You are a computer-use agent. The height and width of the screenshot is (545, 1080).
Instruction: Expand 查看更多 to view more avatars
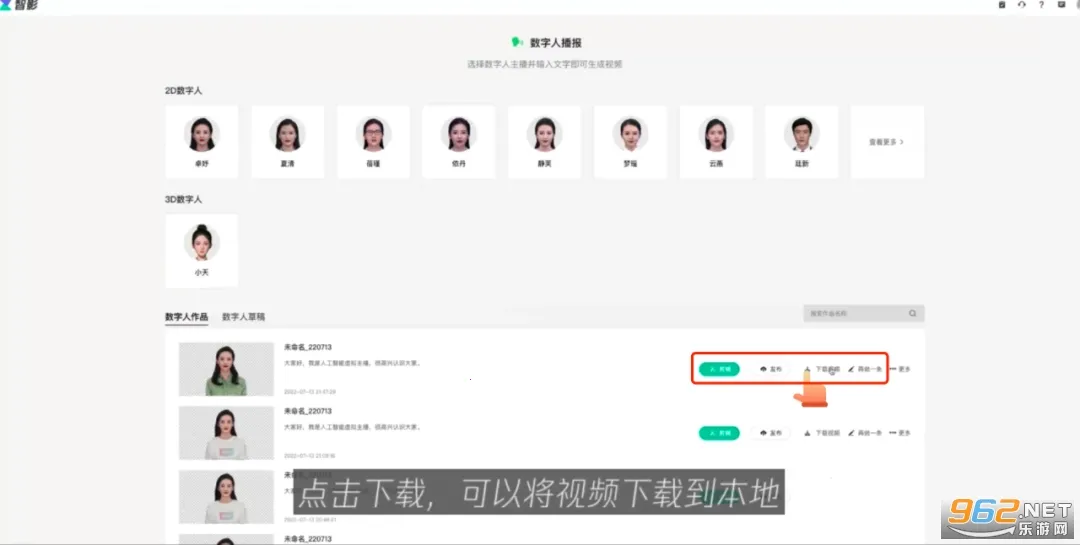[887, 142]
